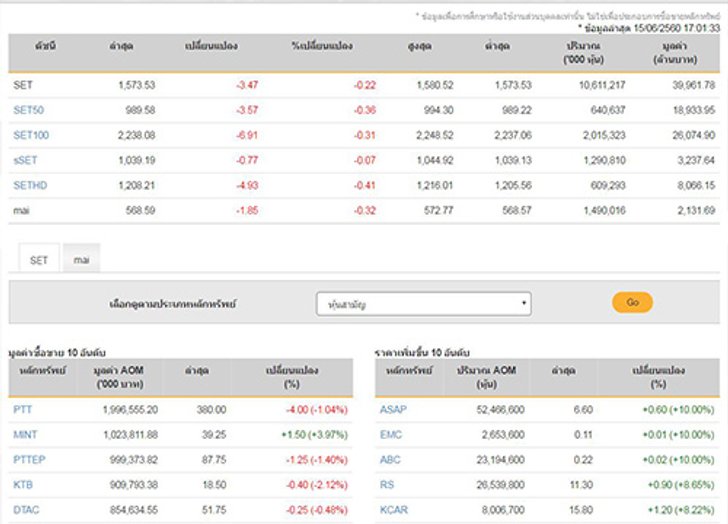Open the PTT stock link

[x=22, y=409]
